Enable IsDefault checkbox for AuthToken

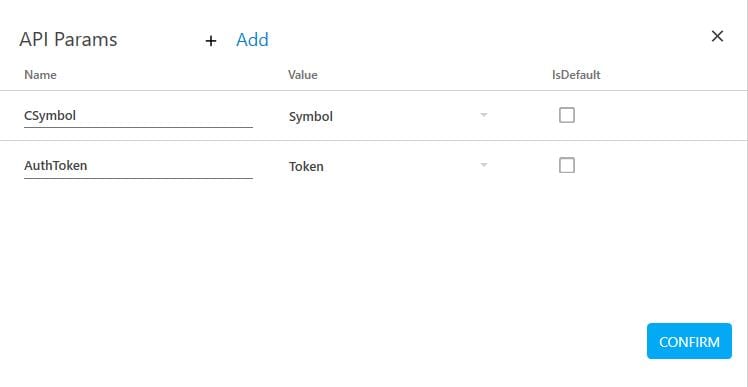coord(567,165)
